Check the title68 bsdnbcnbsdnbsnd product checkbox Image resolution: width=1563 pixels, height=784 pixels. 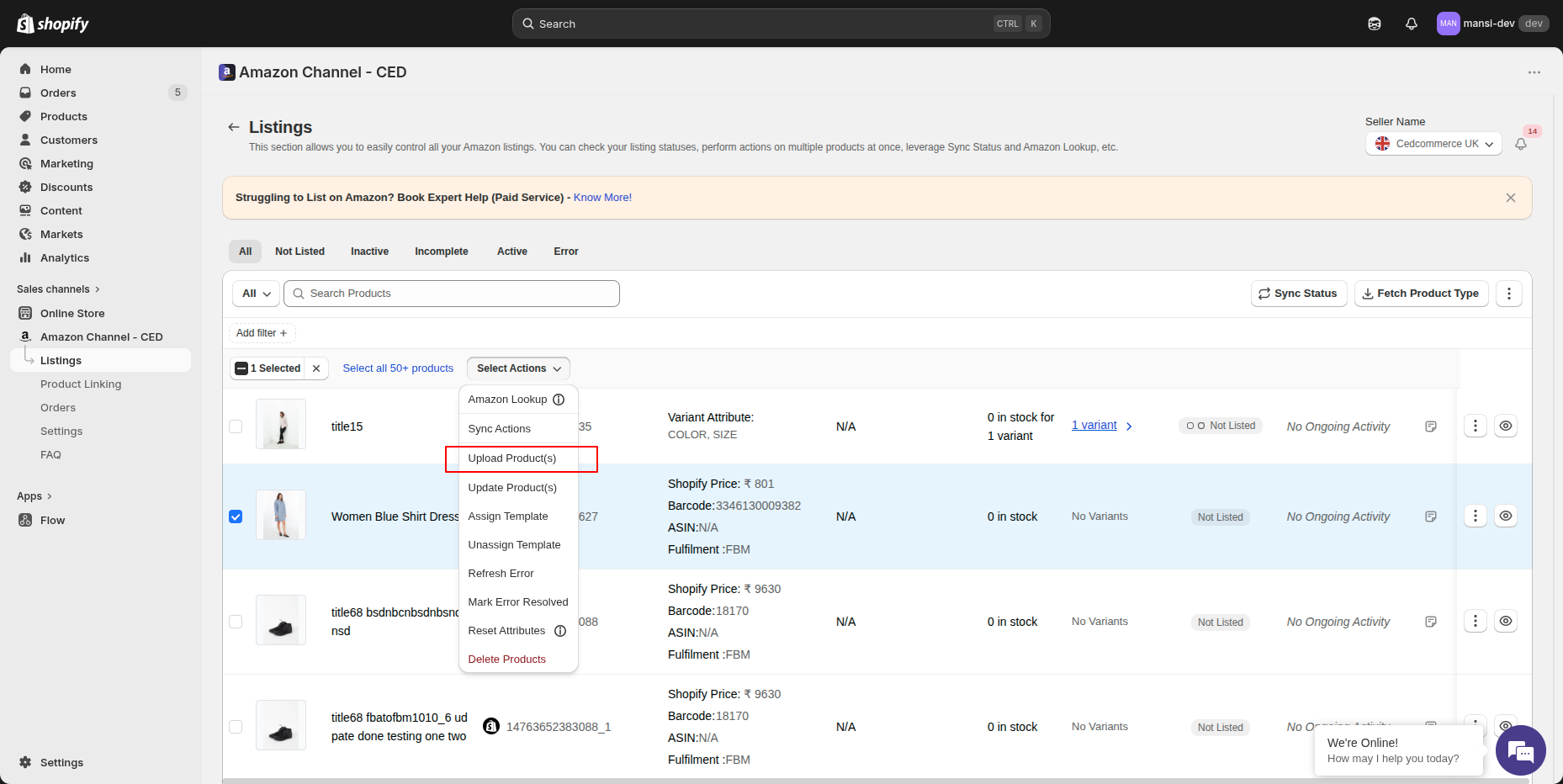[236, 622]
